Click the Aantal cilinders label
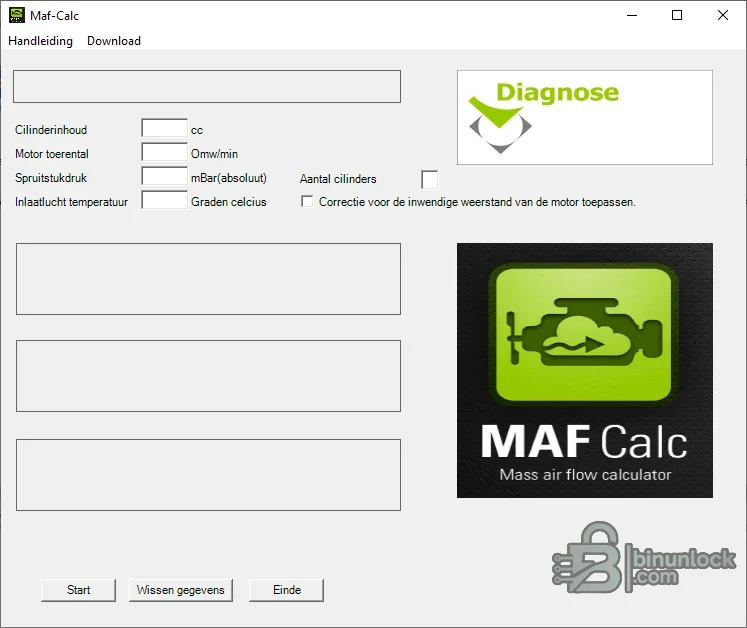Viewport: 747px width, 628px height. (x=338, y=179)
